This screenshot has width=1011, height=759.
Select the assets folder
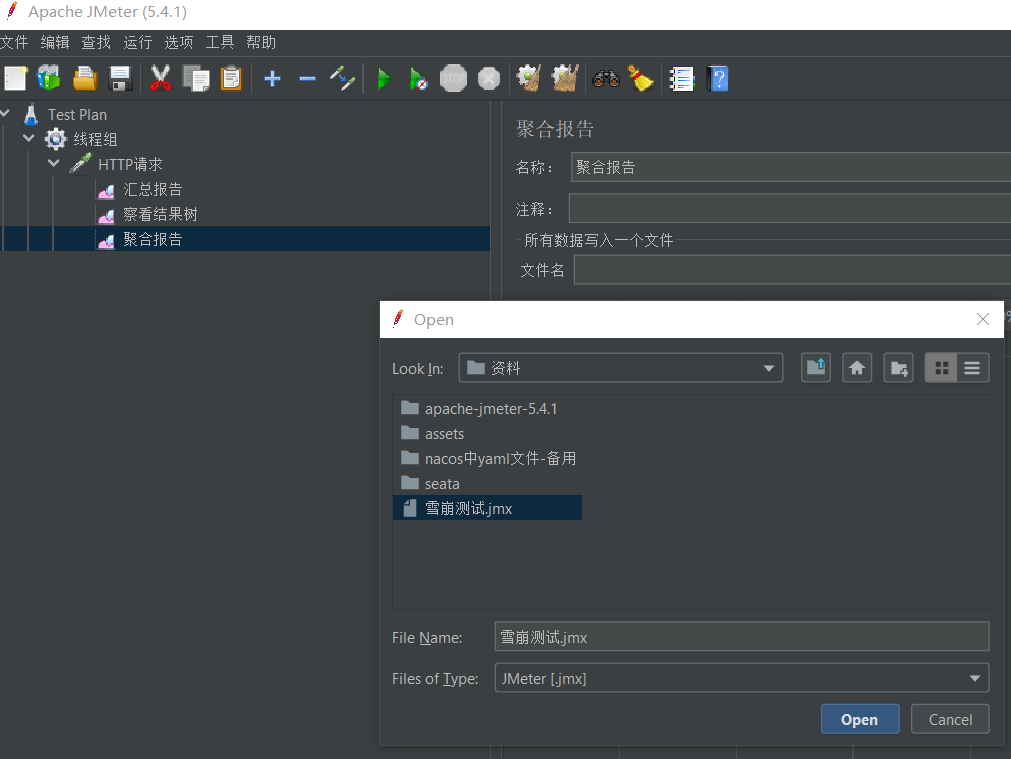pyautogui.click(x=444, y=434)
